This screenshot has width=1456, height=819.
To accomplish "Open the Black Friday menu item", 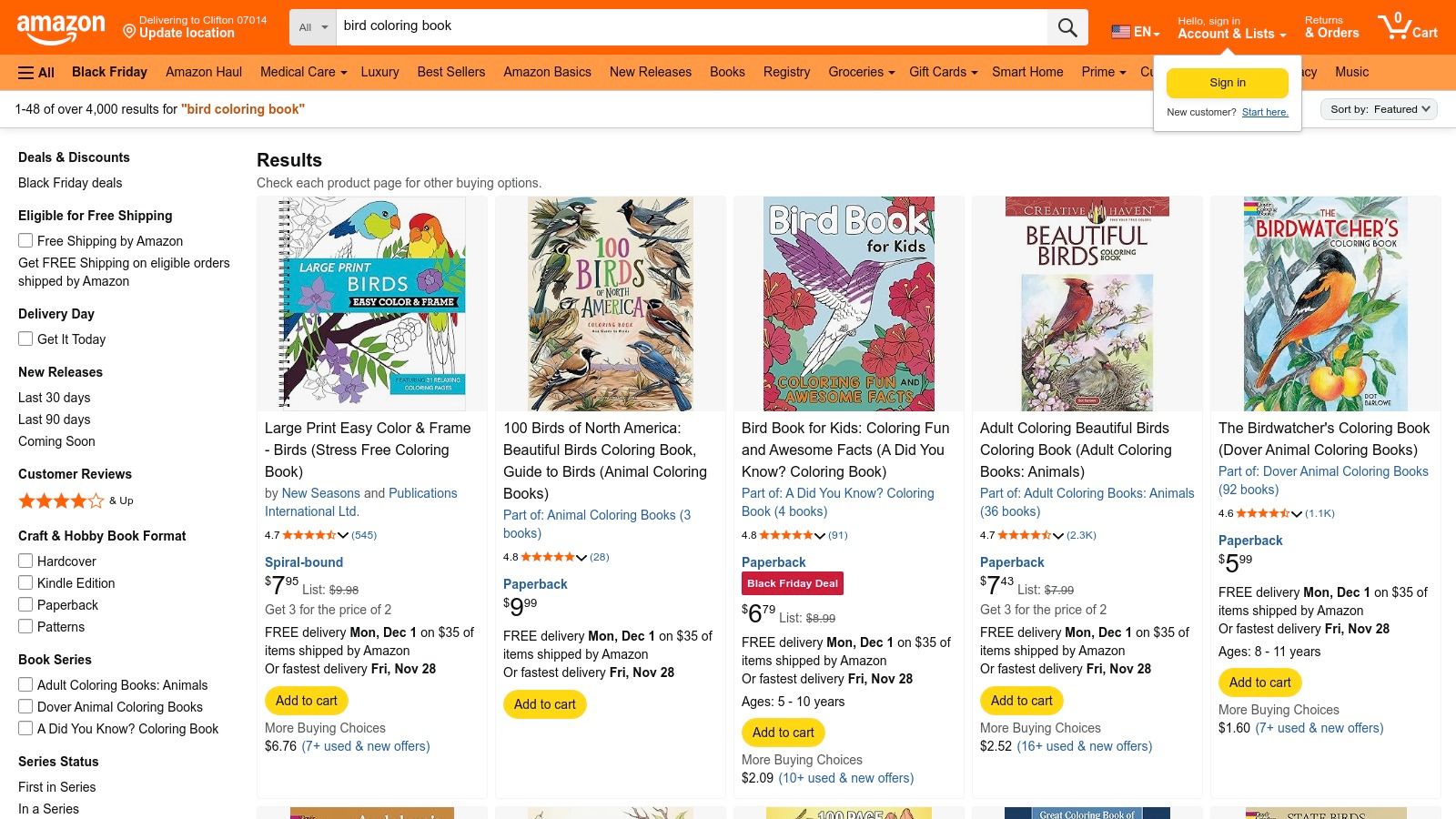I will click(109, 72).
